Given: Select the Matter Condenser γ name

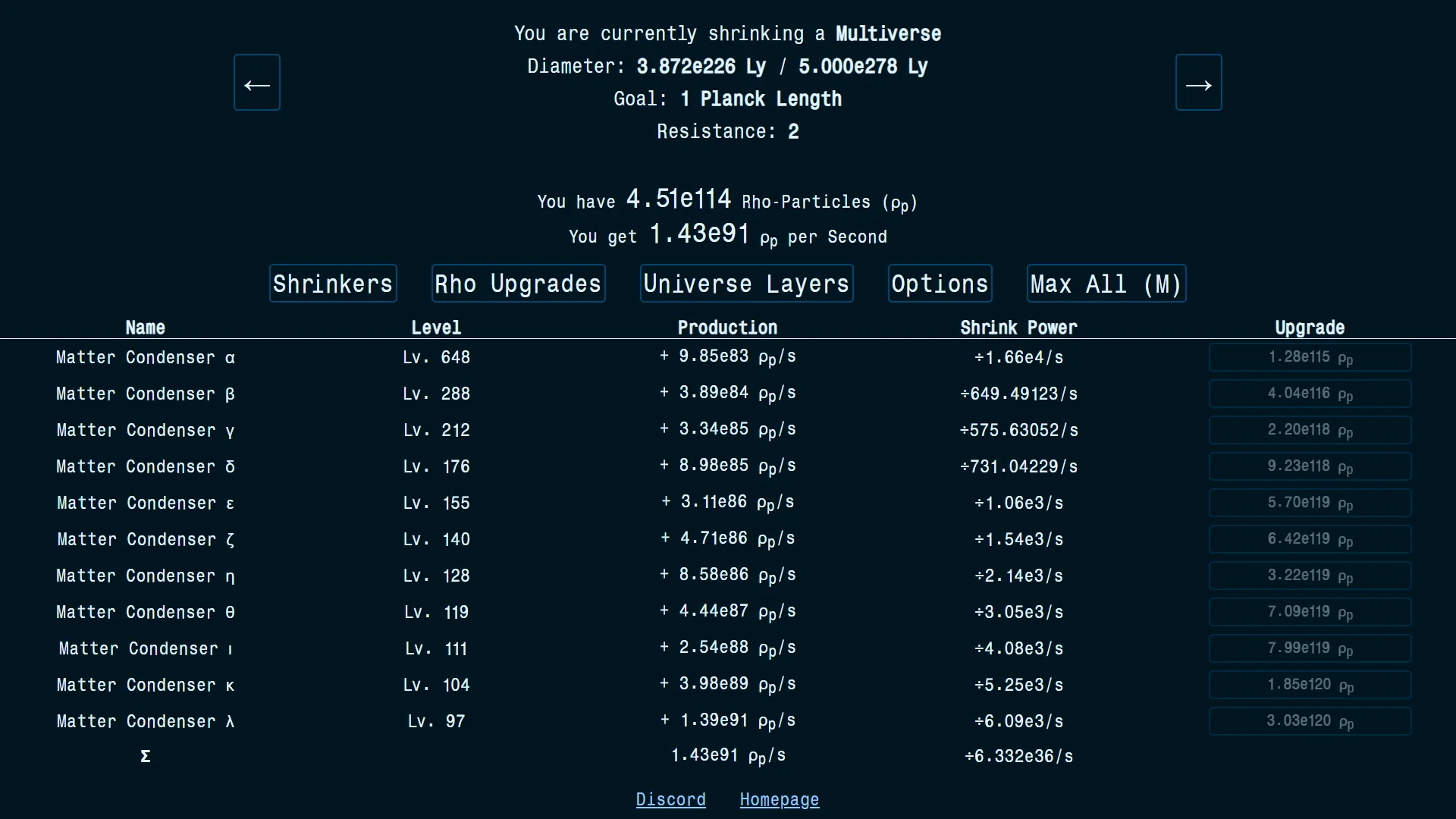Looking at the screenshot, I should point(145,430).
